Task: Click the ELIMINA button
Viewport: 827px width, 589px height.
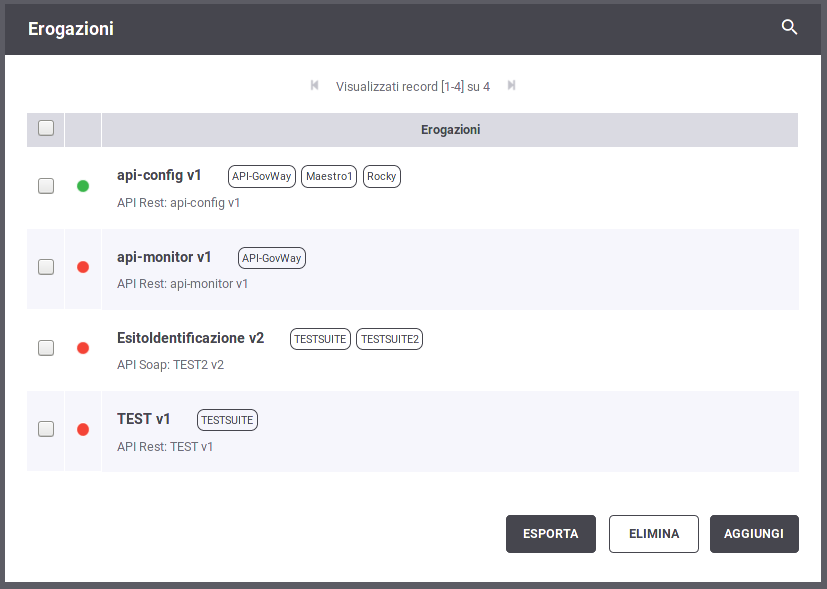Action: 653,534
